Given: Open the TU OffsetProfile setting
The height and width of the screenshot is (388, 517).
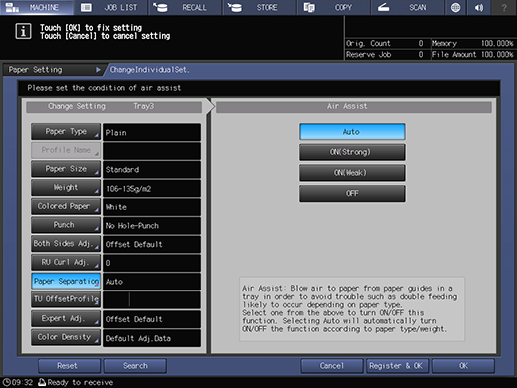Looking at the screenshot, I should point(66,299).
